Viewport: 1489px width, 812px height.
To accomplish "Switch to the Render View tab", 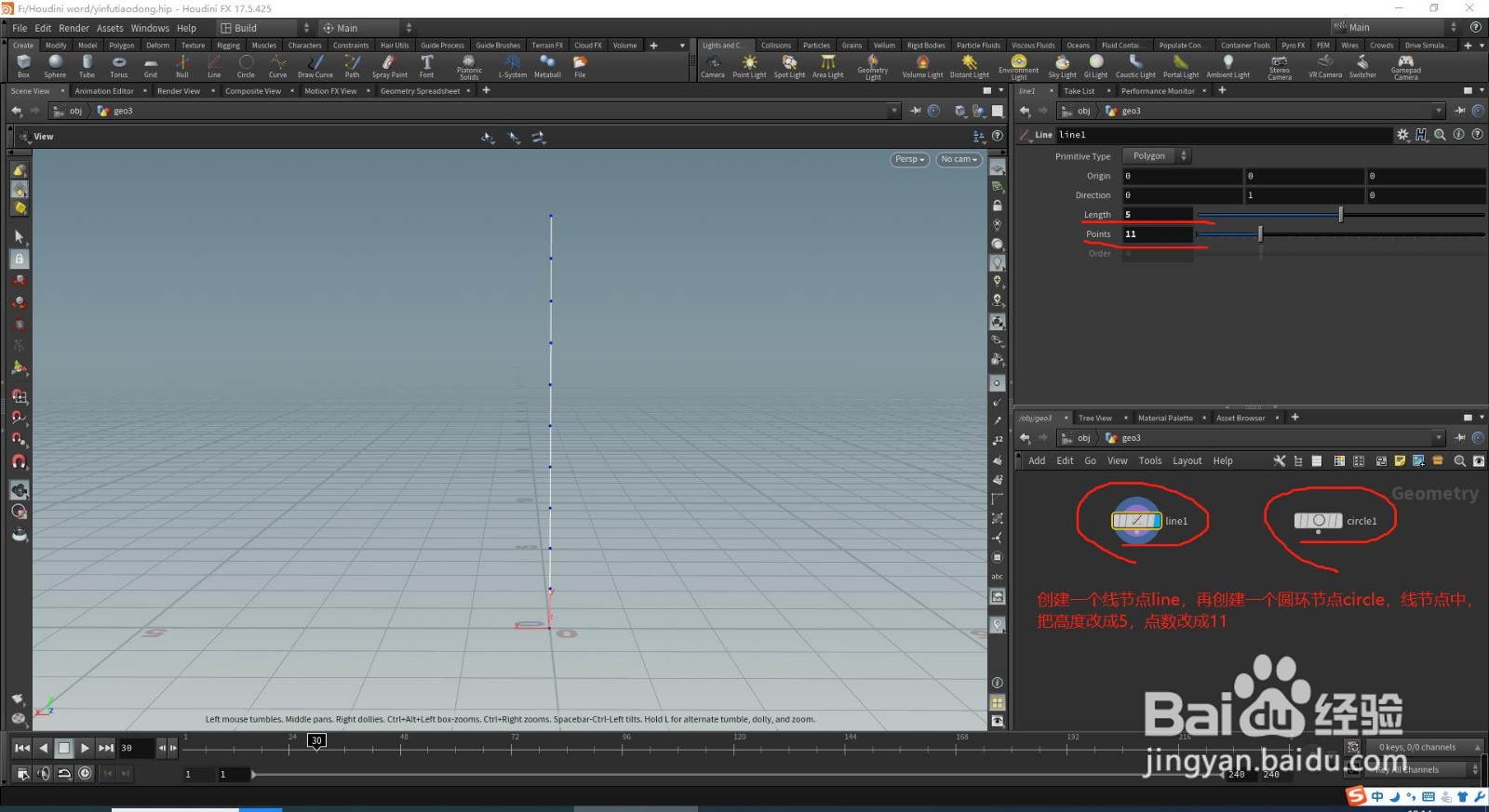I will (179, 91).
